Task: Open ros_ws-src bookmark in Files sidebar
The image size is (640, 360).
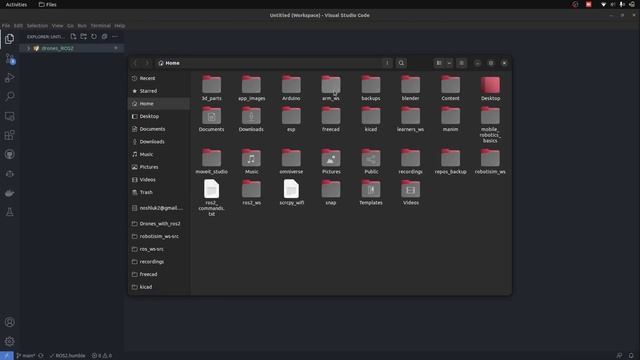Action: (159, 249)
